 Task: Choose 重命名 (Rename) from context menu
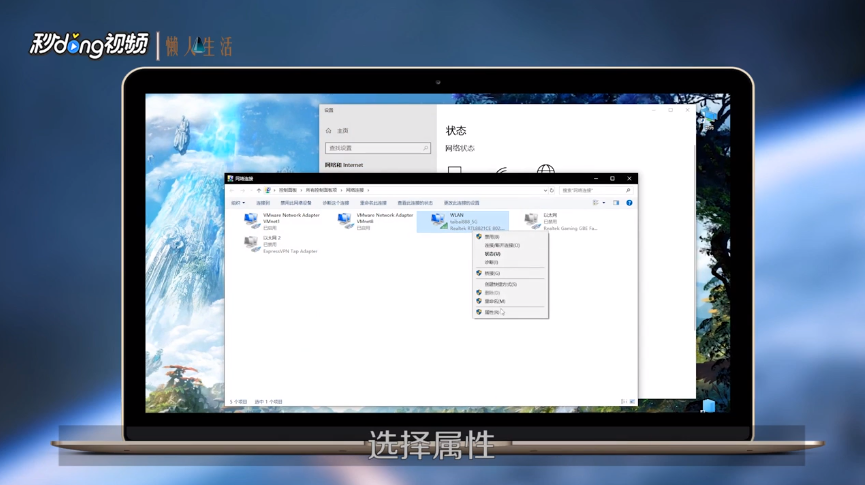click(x=510, y=301)
